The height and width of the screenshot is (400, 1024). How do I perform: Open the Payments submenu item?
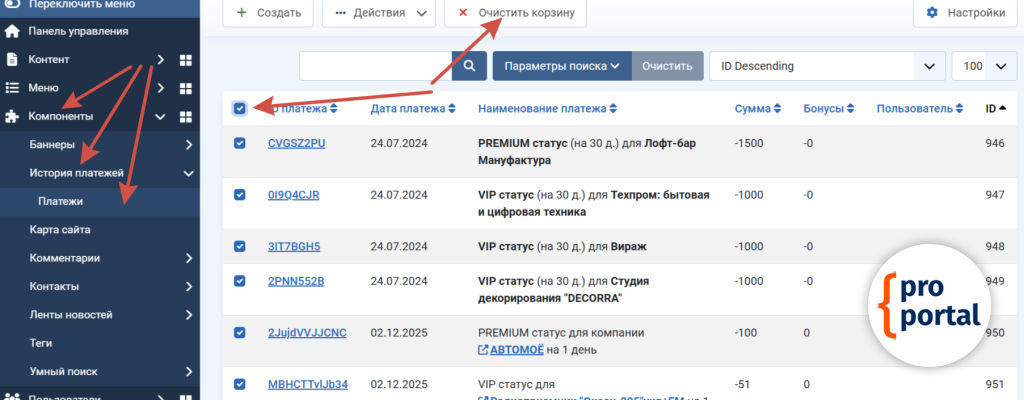(x=60, y=201)
